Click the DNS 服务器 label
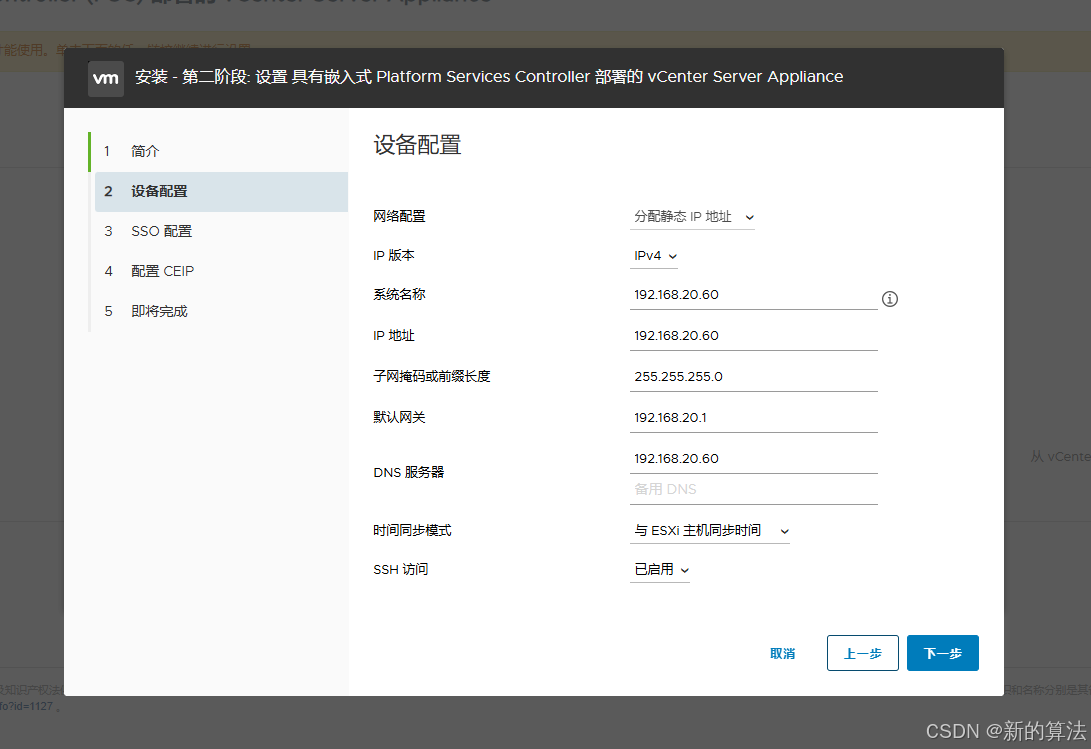The image size is (1091, 749). (x=408, y=473)
